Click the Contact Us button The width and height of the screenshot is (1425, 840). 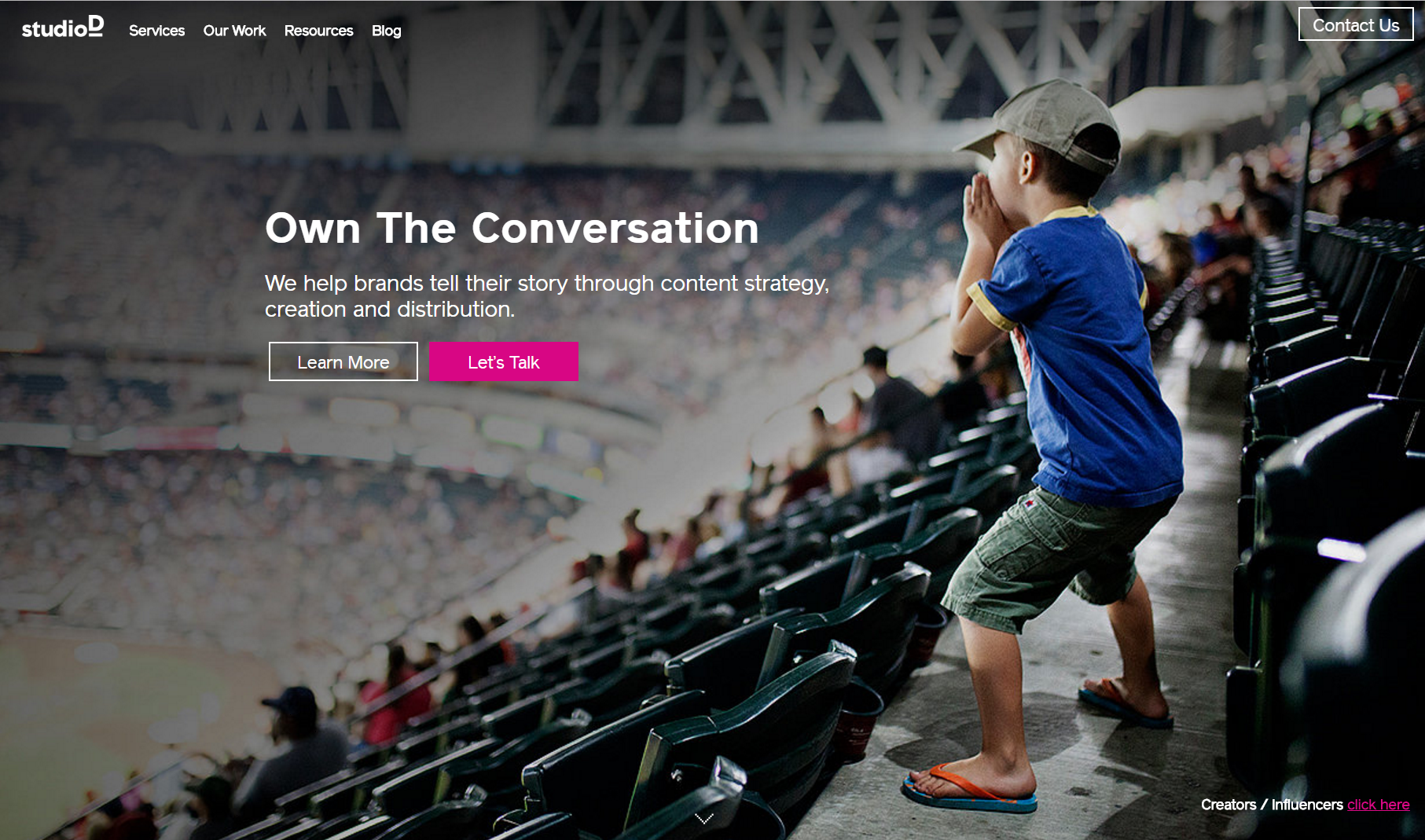pos(1356,24)
